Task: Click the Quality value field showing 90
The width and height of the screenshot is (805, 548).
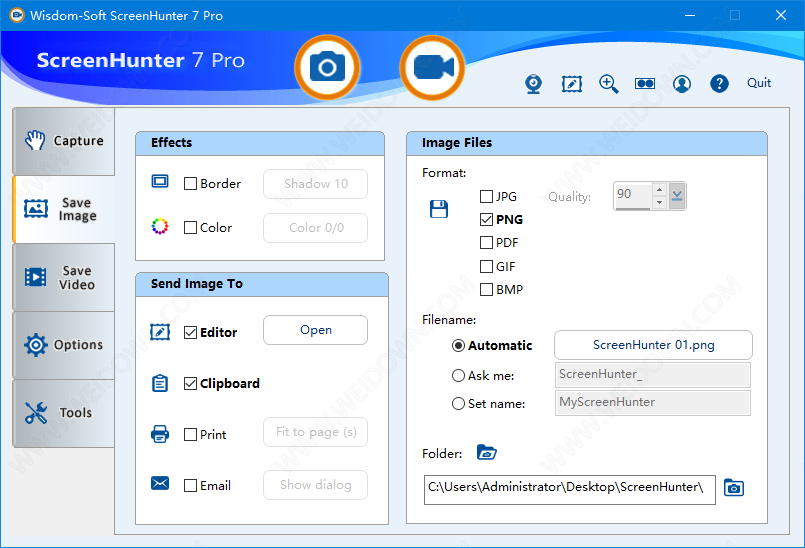Action: pos(633,196)
